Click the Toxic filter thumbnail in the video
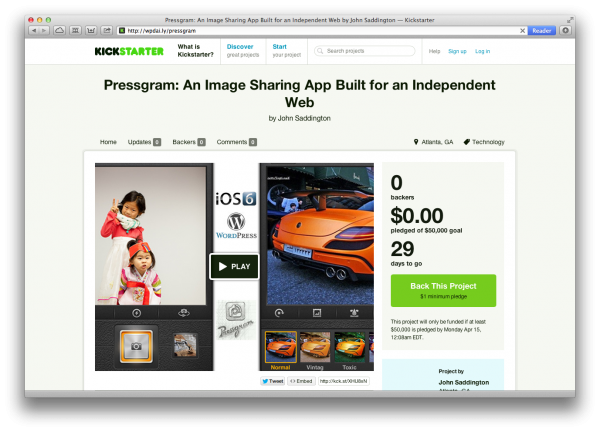The image size is (600, 432). click(x=349, y=347)
